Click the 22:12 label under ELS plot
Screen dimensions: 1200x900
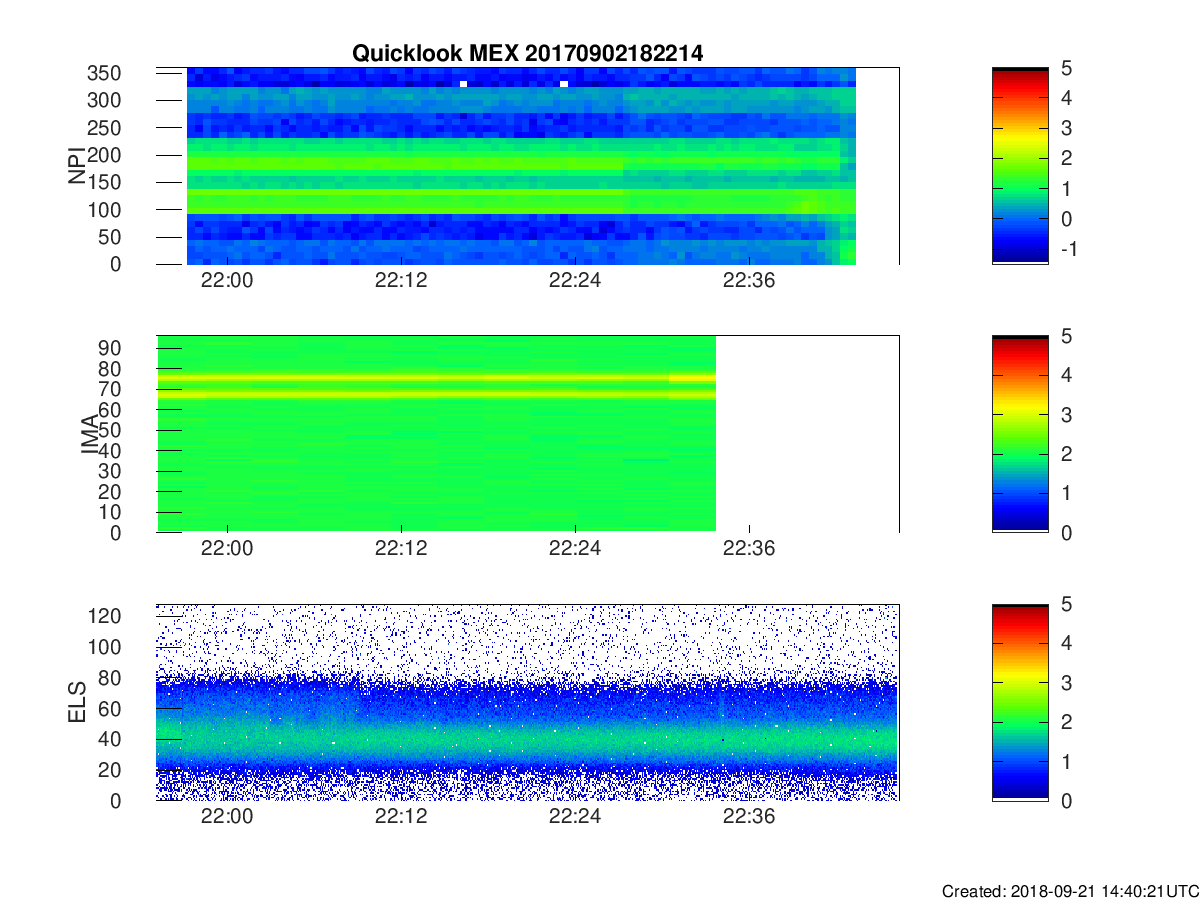(x=401, y=817)
